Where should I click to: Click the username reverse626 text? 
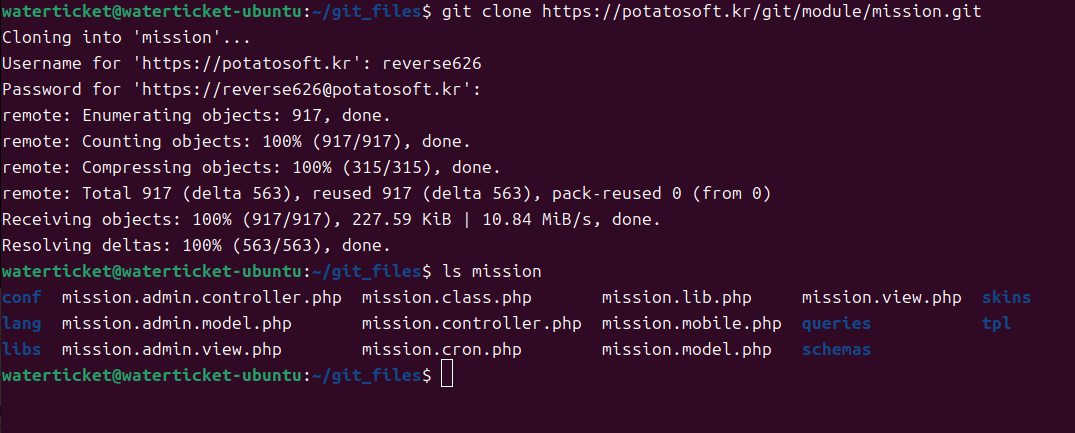coord(432,64)
